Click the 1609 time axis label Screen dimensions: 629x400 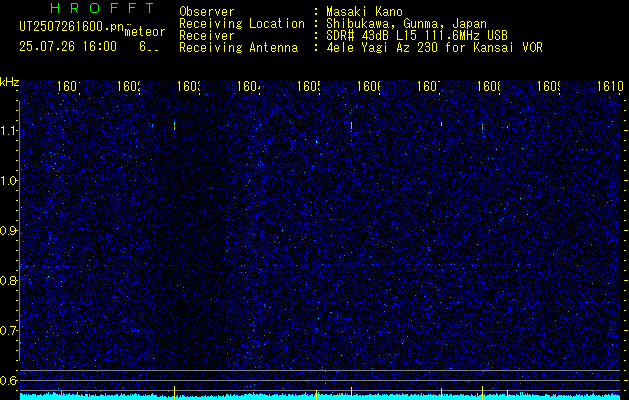tap(549, 86)
